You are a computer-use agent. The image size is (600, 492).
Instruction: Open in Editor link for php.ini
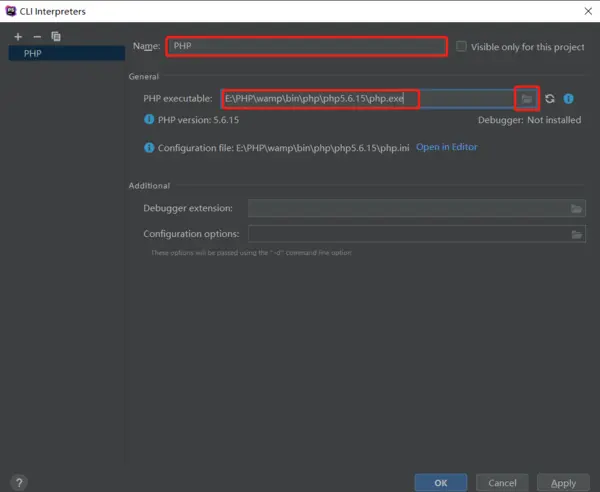(x=447, y=147)
